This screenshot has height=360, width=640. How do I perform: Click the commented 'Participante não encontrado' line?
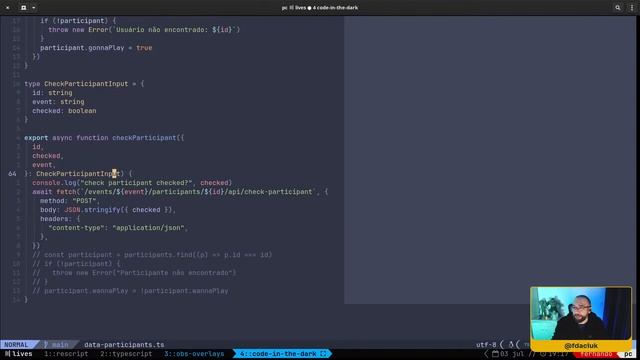click(134, 273)
